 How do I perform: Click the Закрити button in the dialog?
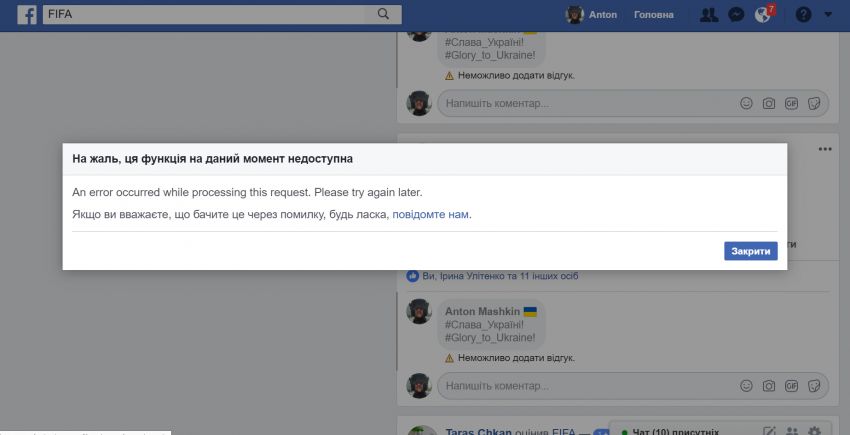(x=751, y=251)
